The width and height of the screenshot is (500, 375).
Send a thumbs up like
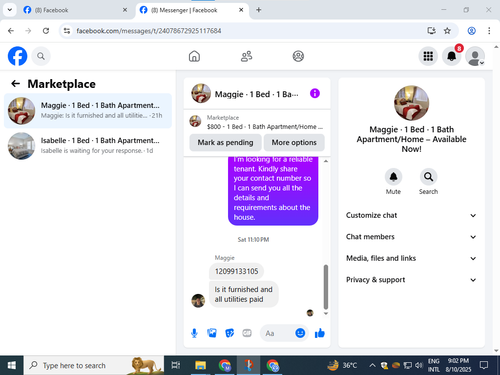[320, 333]
